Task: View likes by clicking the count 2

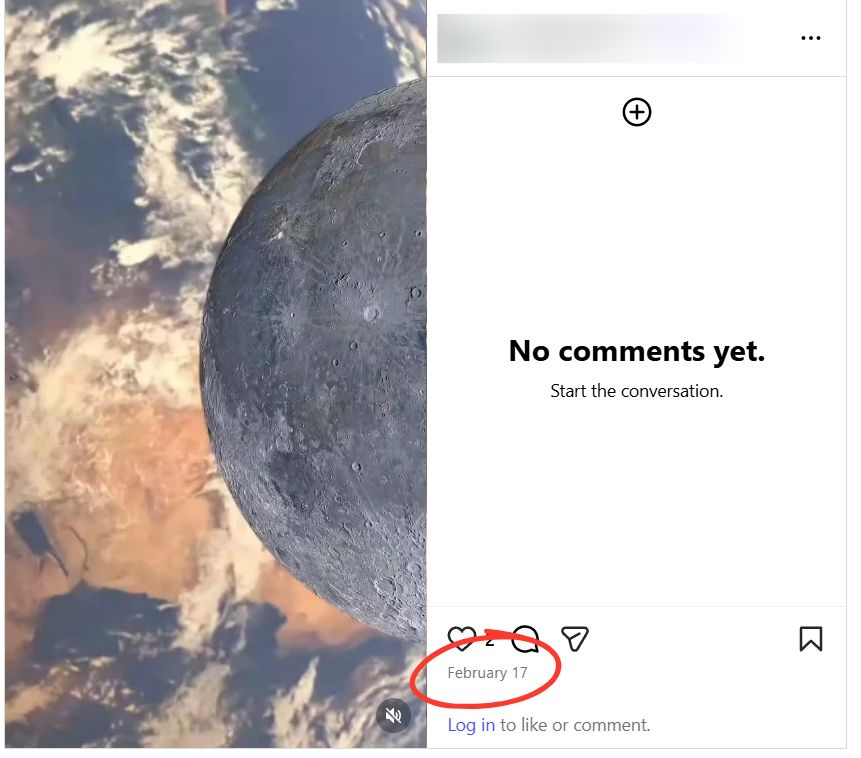Action: point(489,640)
